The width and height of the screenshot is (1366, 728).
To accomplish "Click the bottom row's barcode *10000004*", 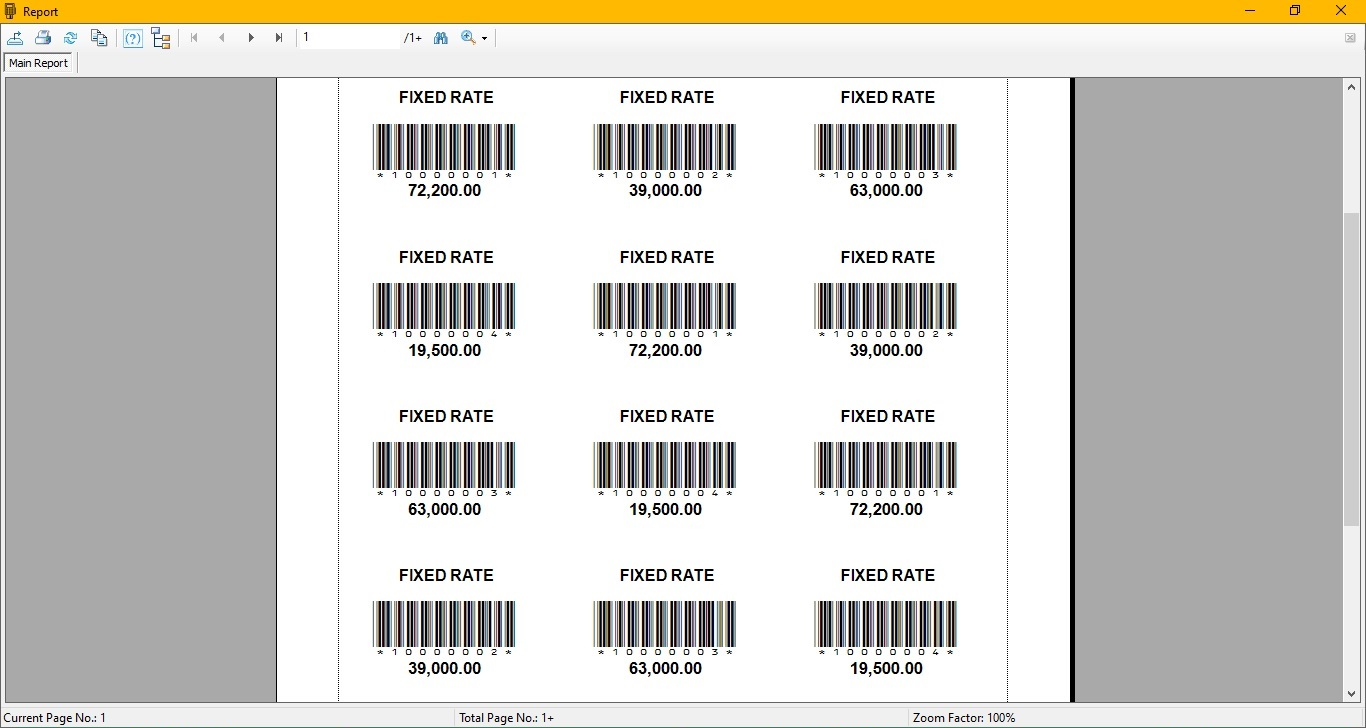I will click(x=887, y=629).
